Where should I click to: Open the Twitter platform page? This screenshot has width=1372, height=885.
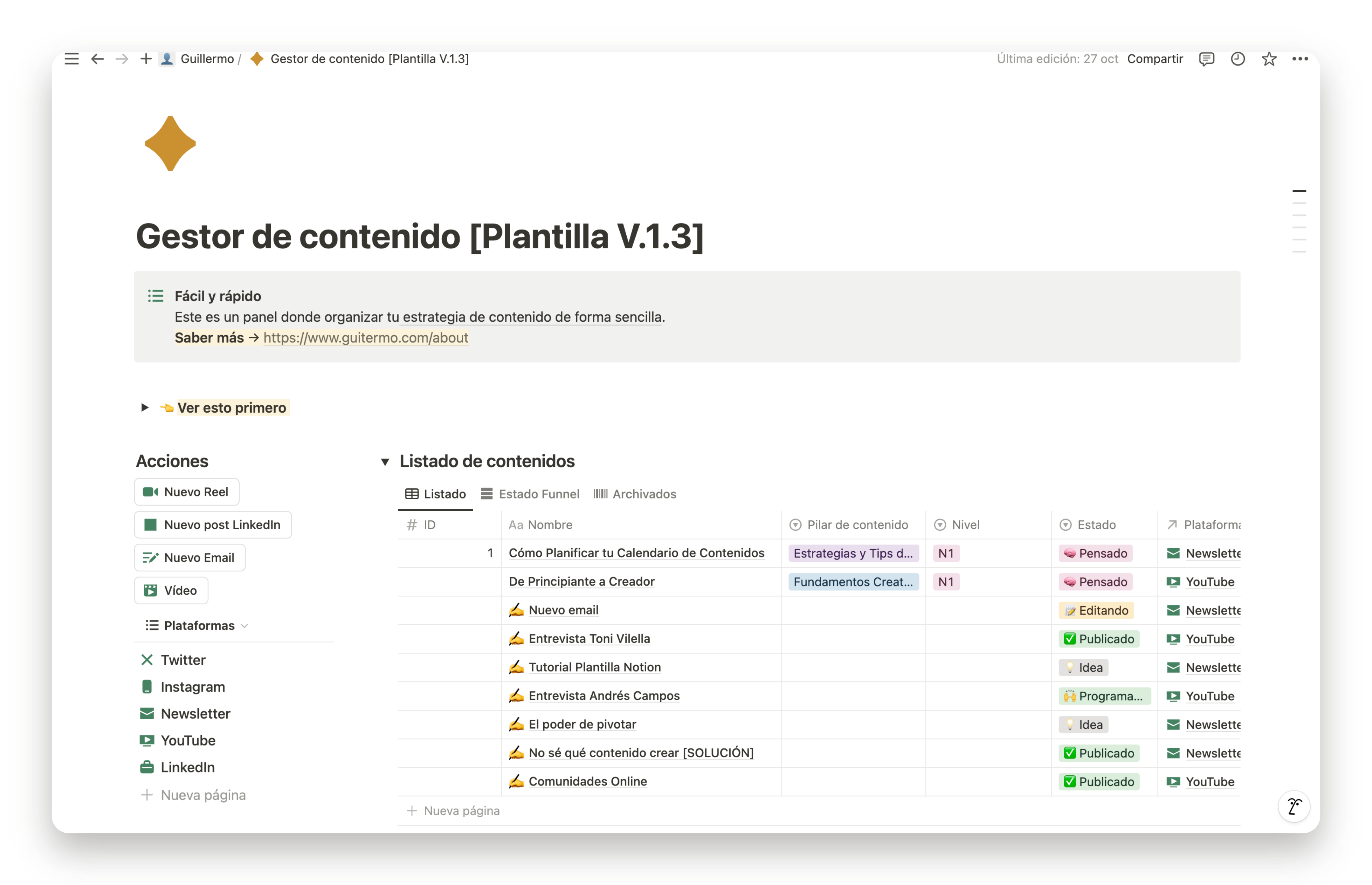tap(183, 660)
